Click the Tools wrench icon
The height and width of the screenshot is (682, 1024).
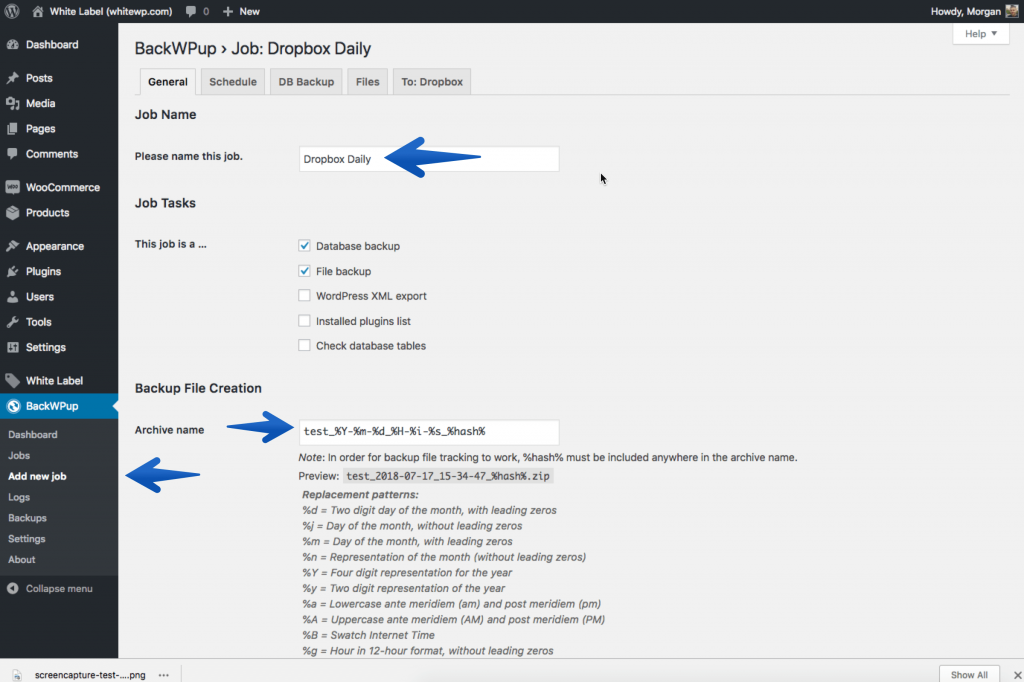tap(12, 322)
